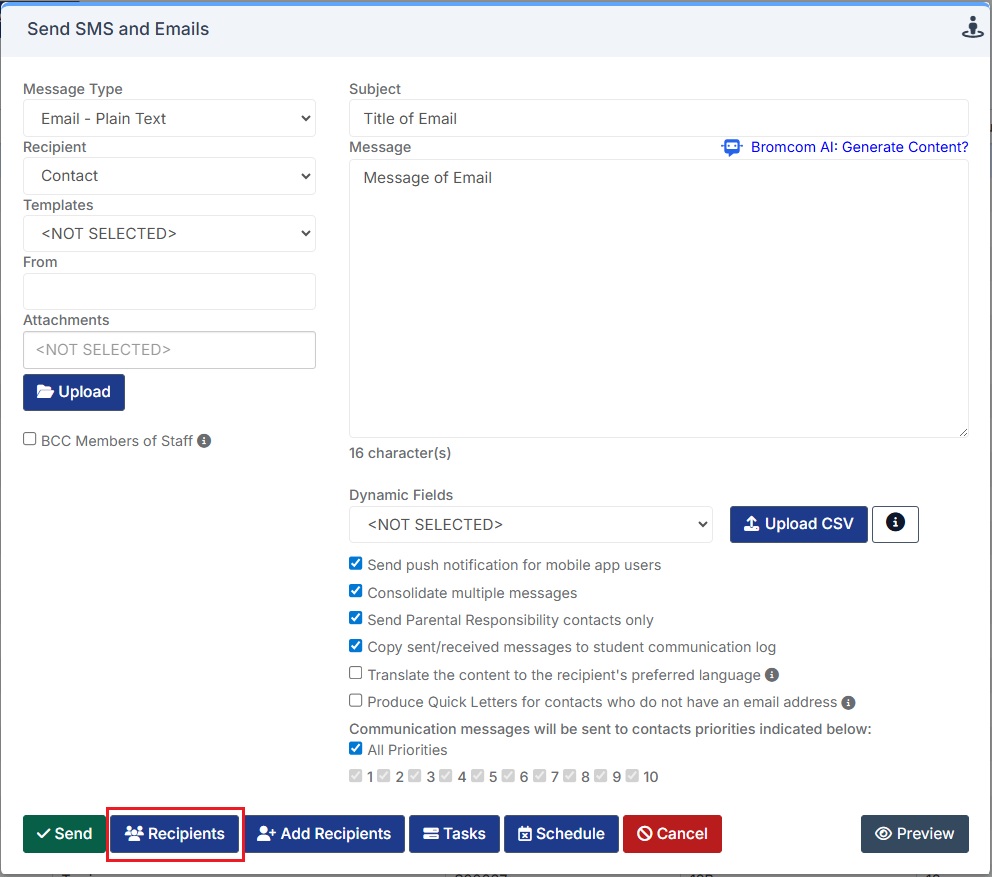Click the red Cancel button
Viewport: 992px width, 877px height.
click(x=672, y=834)
